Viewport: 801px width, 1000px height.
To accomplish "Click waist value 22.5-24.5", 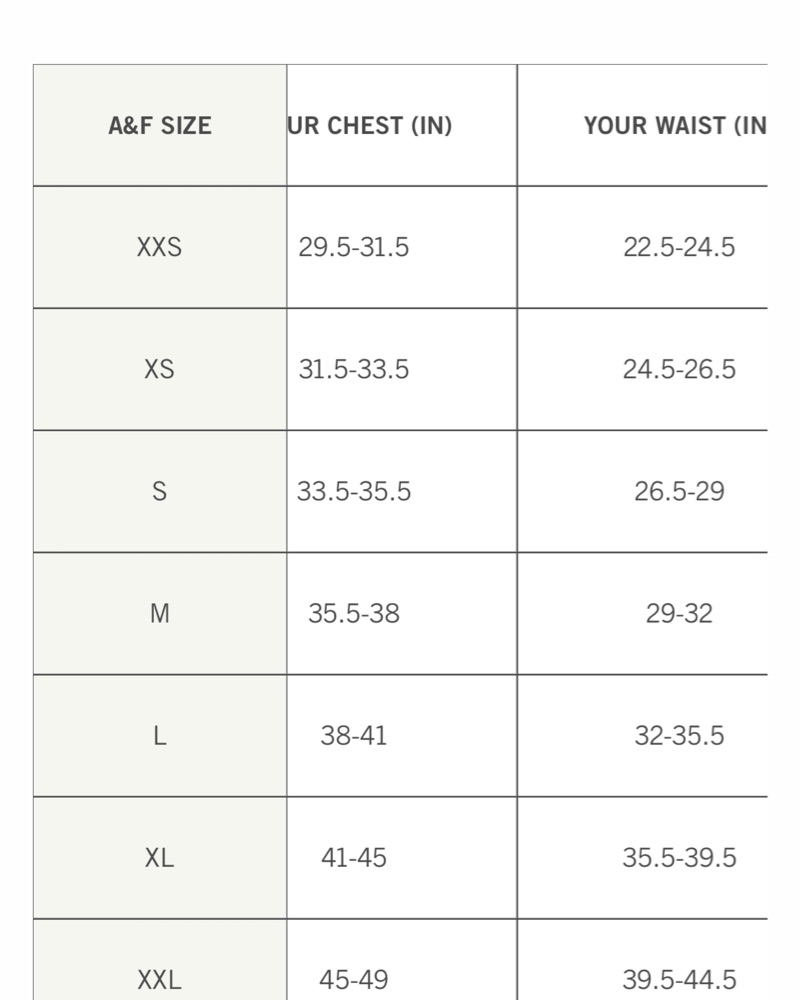I will point(679,247).
